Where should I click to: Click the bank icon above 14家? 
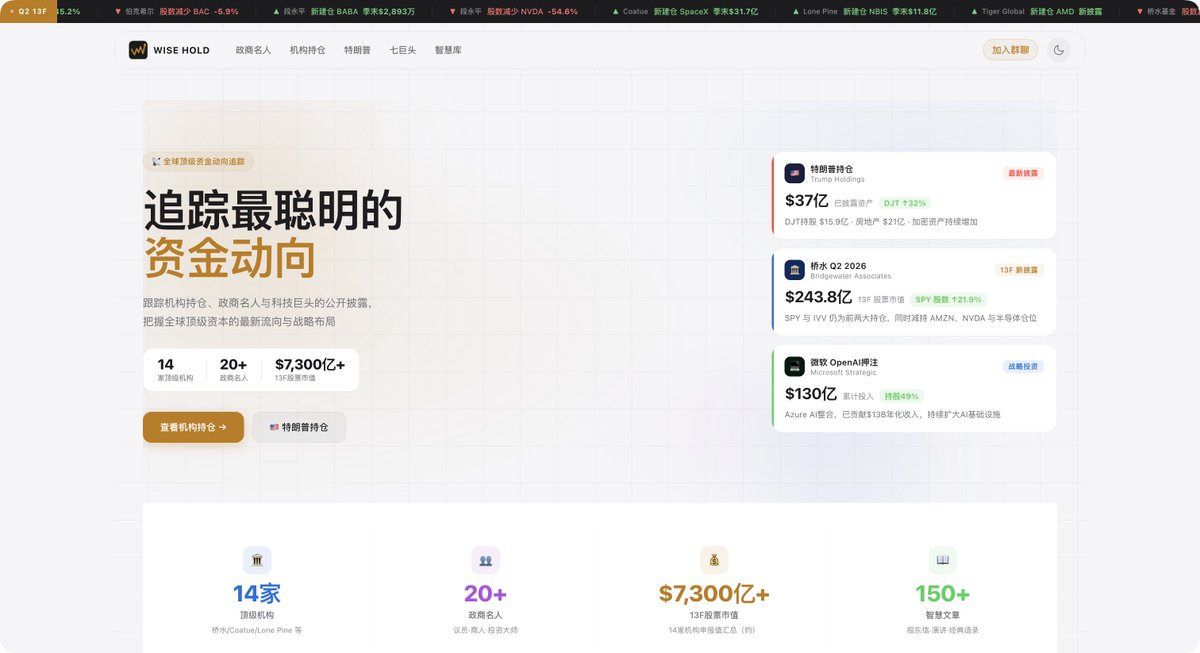[257, 560]
